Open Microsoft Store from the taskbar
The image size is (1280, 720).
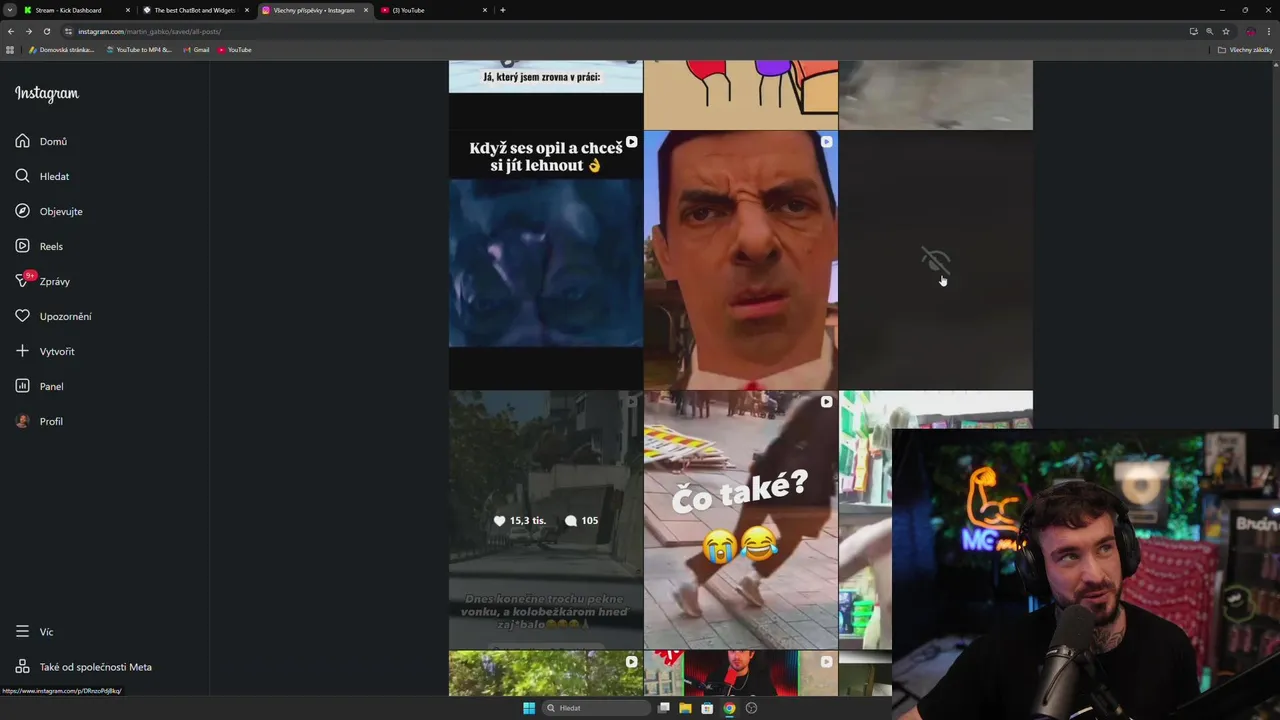[x=707, y=708]
